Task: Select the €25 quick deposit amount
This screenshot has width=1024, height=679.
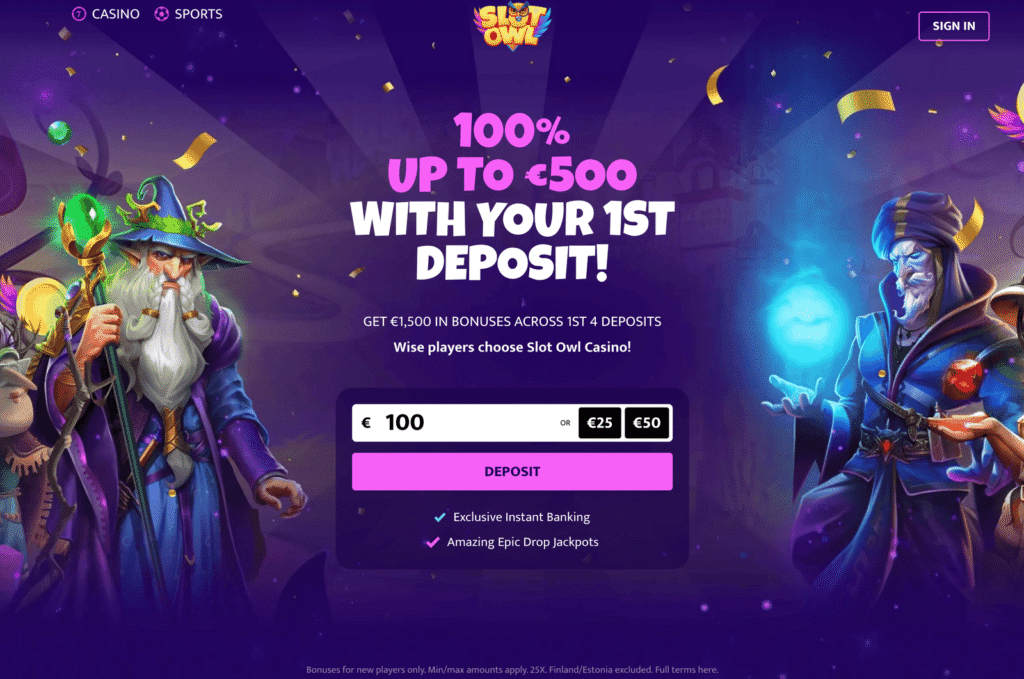Action: [x=600, y=423]
